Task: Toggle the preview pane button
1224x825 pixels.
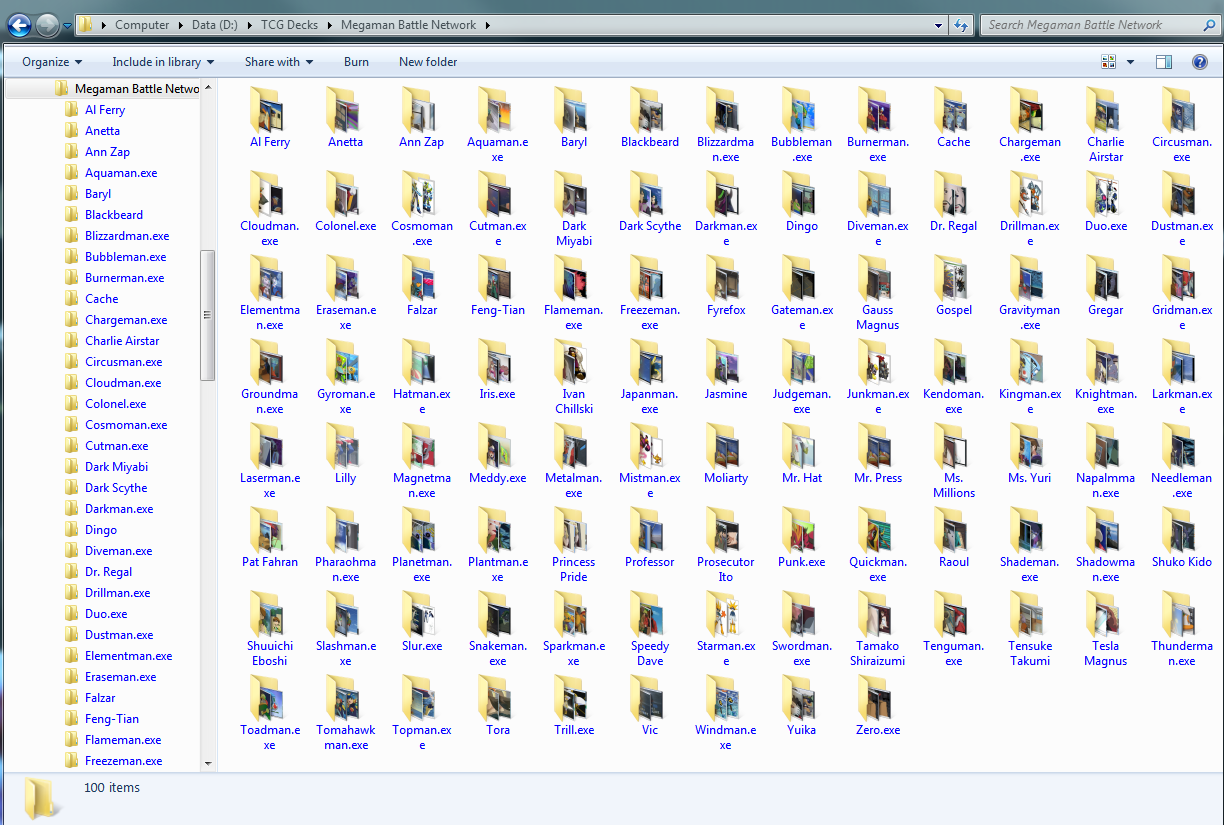Action: (x=1164, y=62)
